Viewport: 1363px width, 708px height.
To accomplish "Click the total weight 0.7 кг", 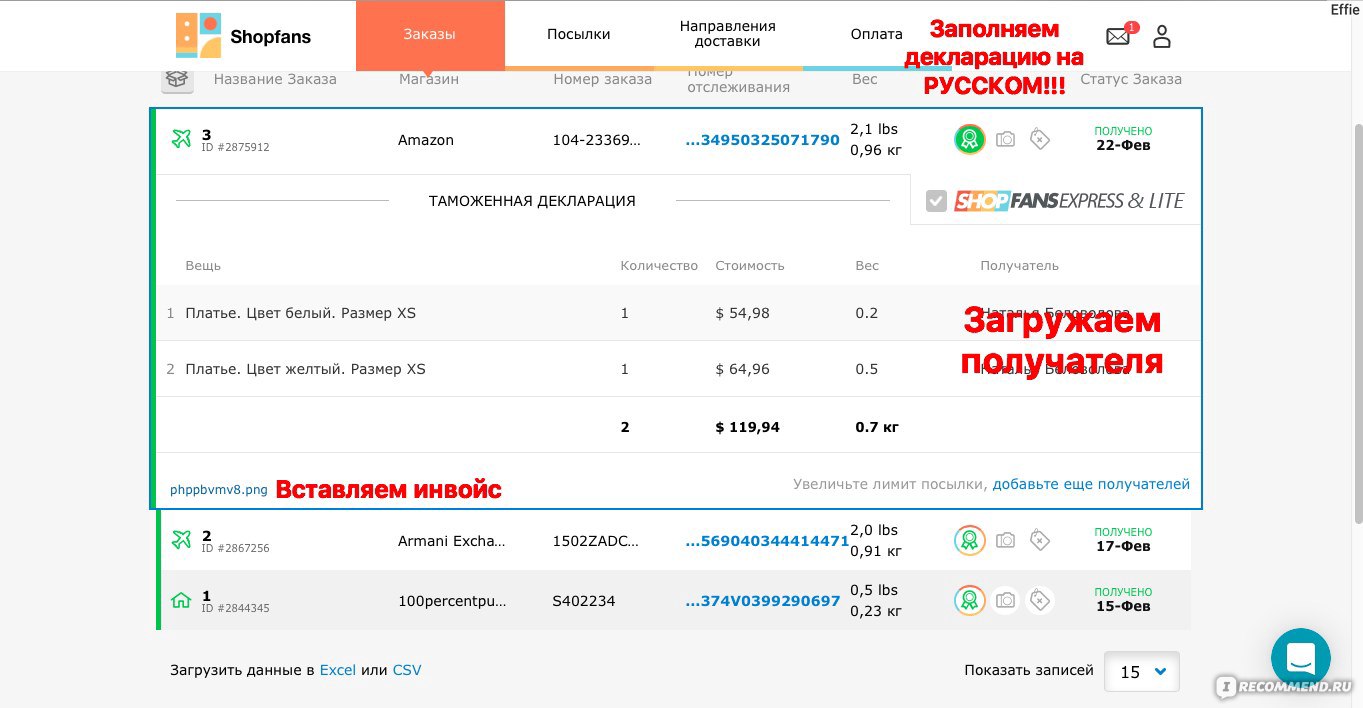I will 877,427.
